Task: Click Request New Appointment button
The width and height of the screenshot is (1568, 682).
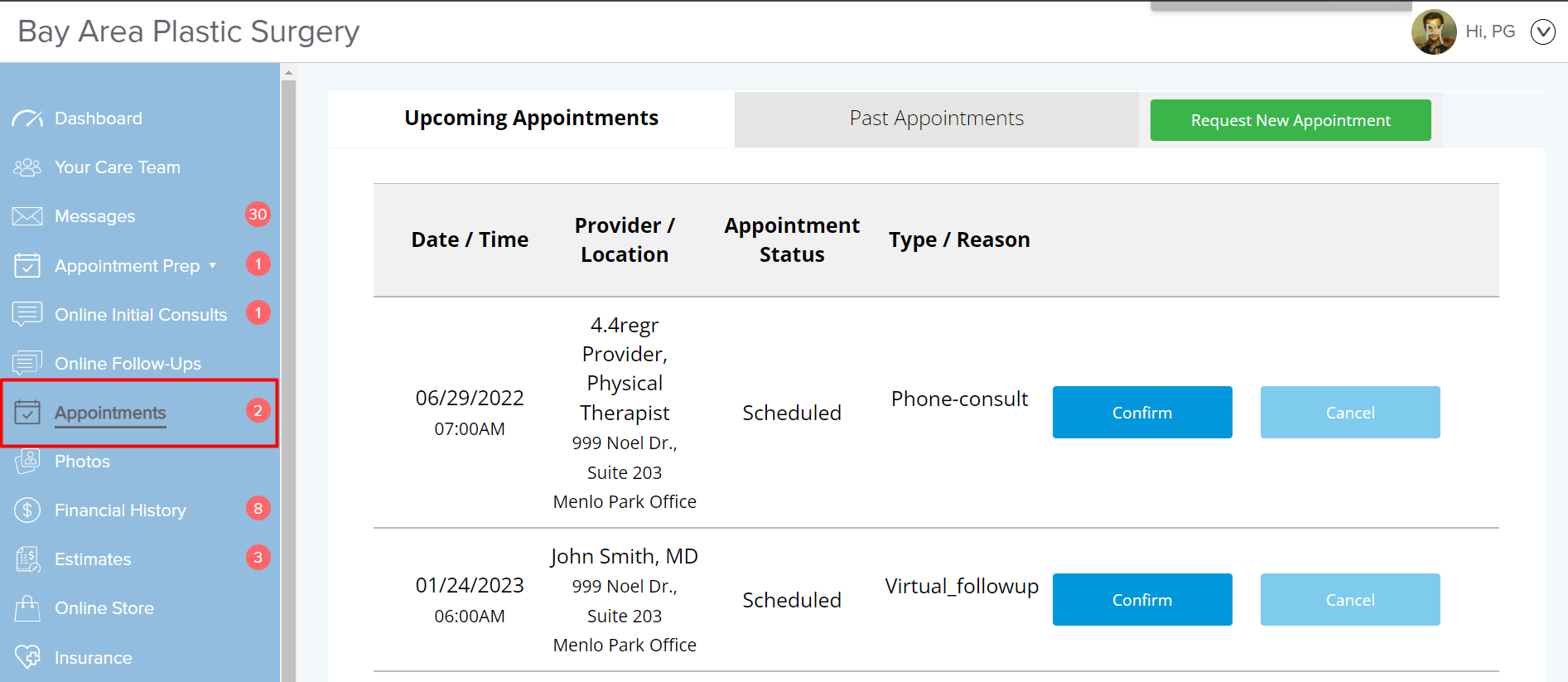Action: pyautogui.click(x=1291, y=120)
